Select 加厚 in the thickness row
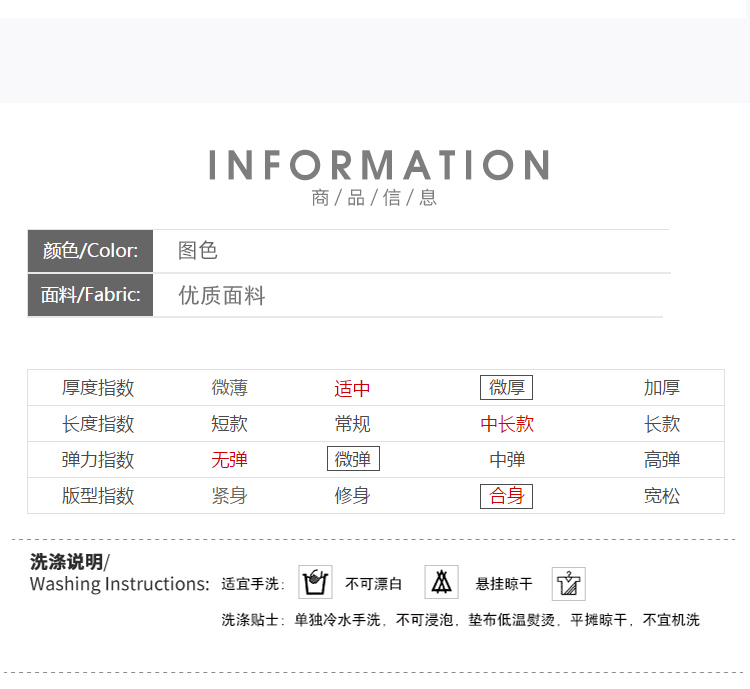The height and width of the screenshot is (689, 750). [662, 388]
